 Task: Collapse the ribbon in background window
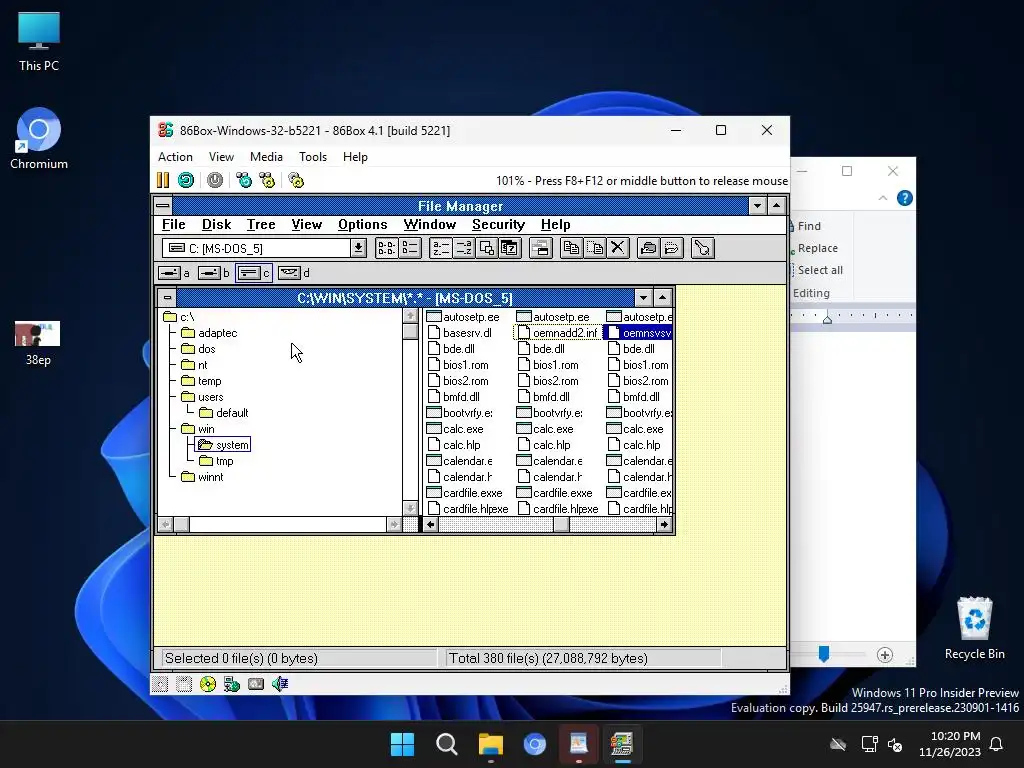pos(883,198)
